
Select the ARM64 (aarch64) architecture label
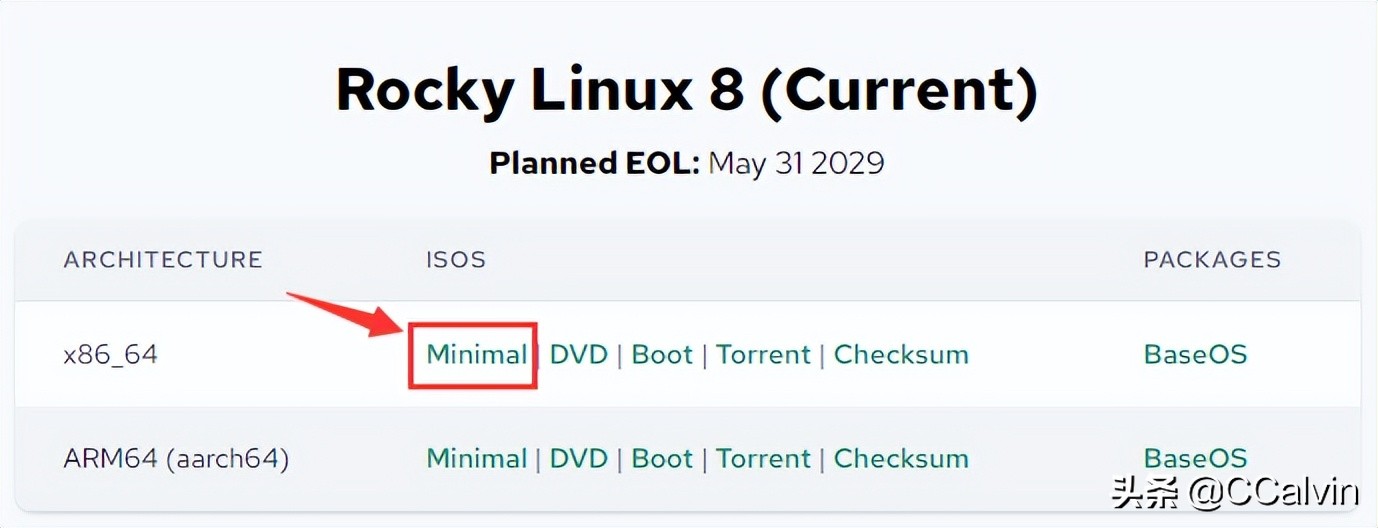tap(176, 459)
